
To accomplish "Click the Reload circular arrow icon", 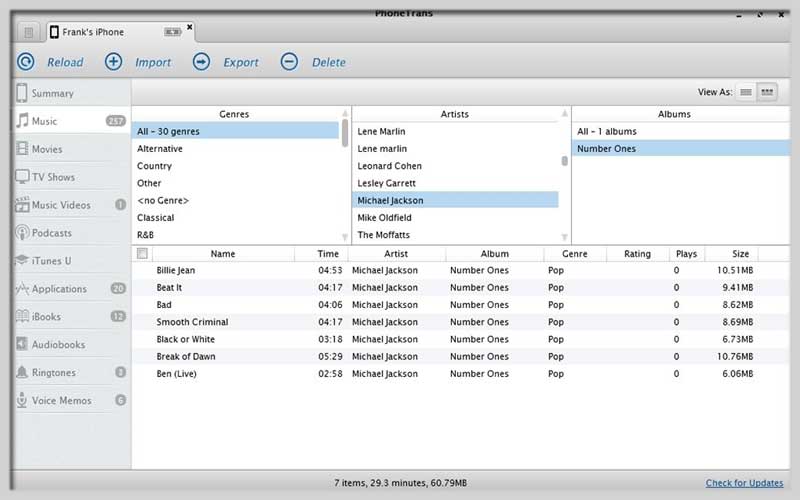I will coord(26,62).
